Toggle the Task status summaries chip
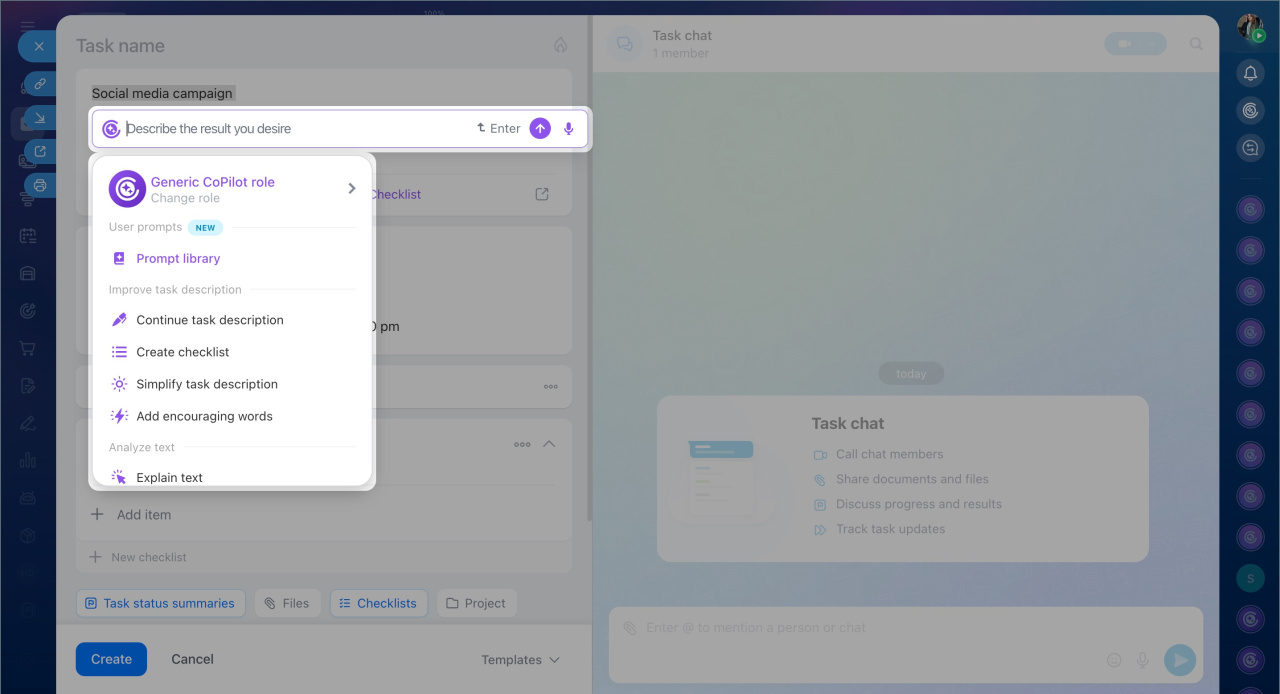This screenshot has height=694, width=1280. click(160, 603)
